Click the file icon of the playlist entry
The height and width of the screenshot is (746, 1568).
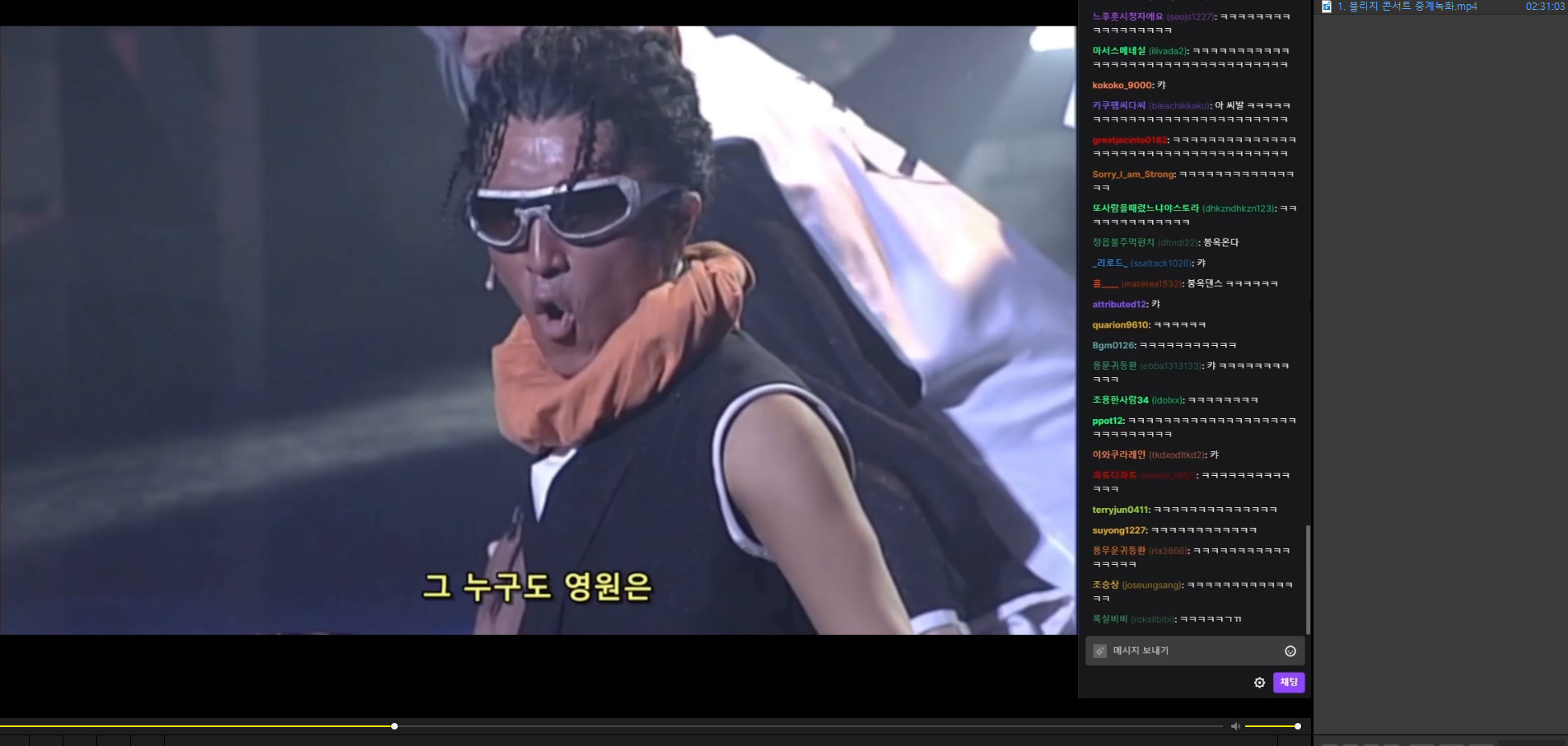pyautogui.click(x=1326, y=7)
